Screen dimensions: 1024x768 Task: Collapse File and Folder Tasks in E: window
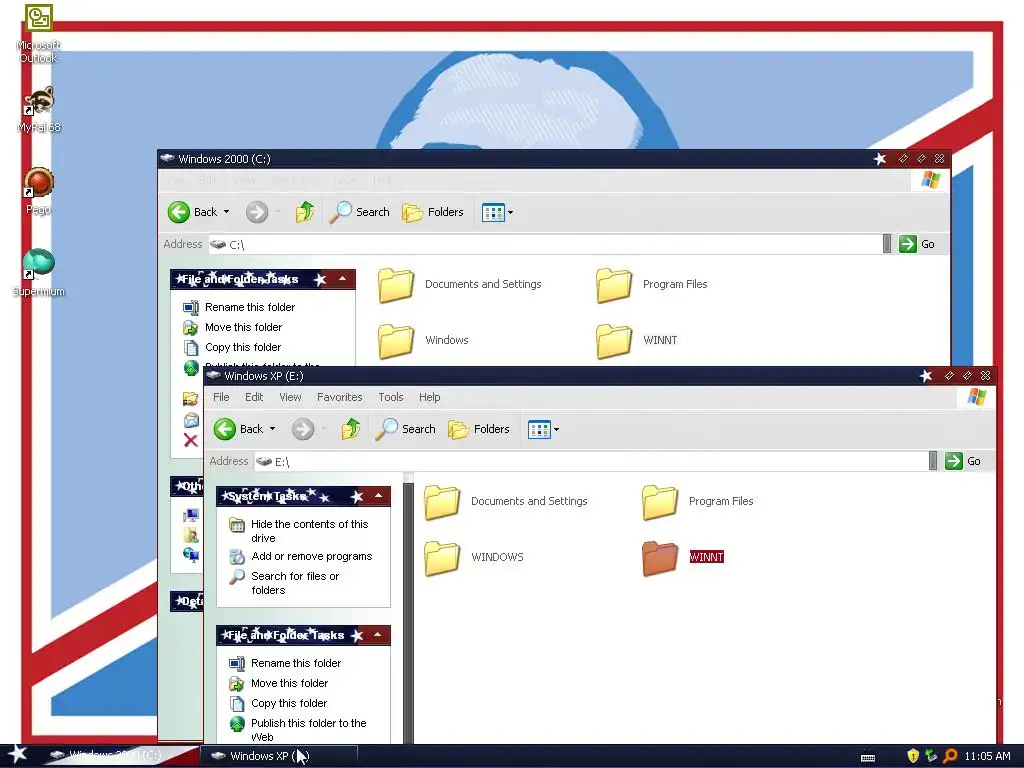pos(378,635)
